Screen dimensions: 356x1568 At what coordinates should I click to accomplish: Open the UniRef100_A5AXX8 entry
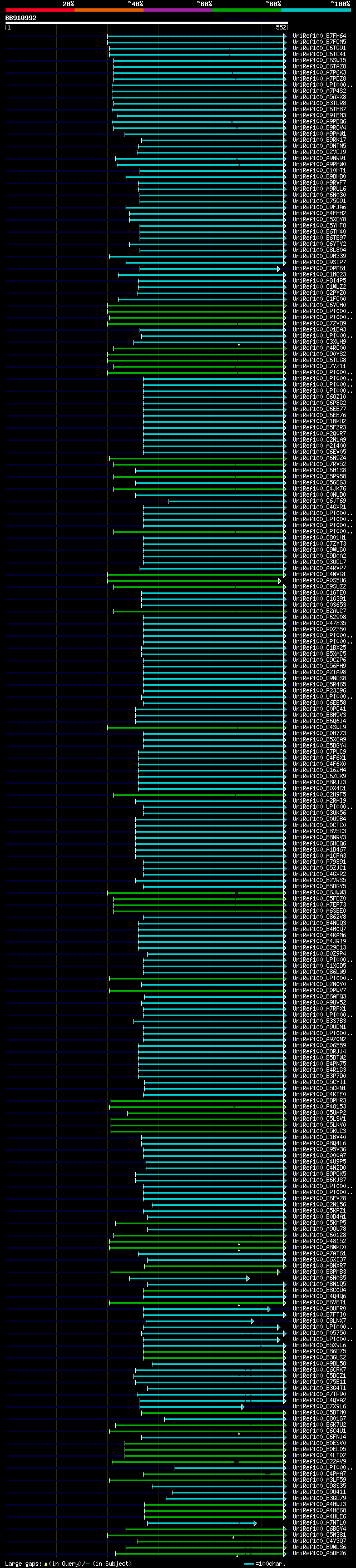[319, 97]
